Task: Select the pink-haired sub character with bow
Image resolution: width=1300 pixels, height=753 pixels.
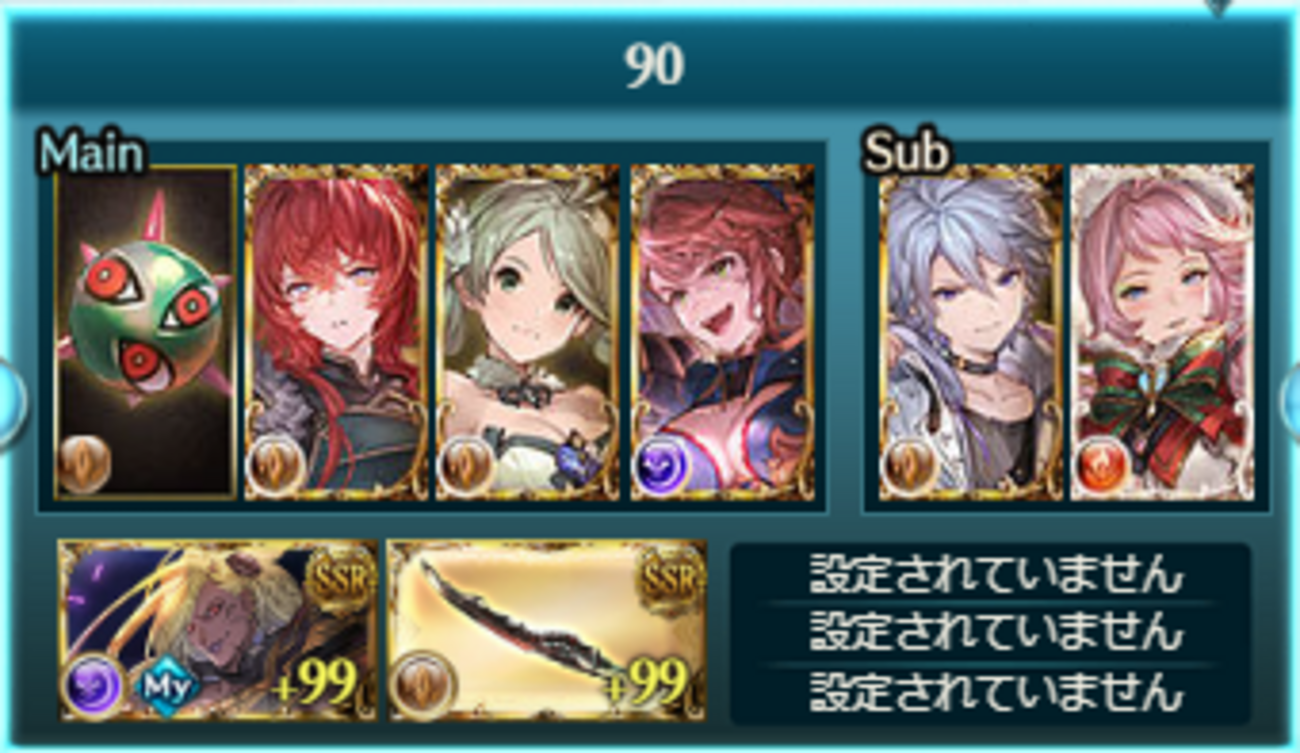Action: [1162, 332]
